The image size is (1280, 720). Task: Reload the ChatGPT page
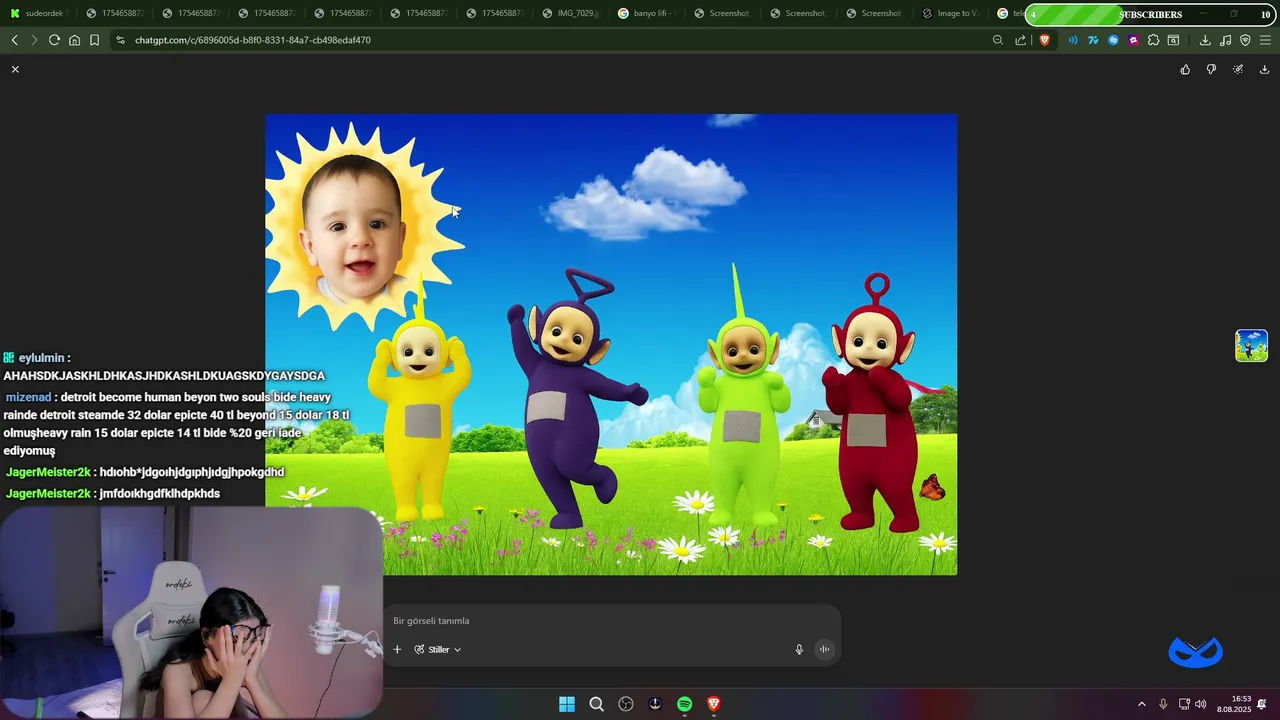coord(54,40)
